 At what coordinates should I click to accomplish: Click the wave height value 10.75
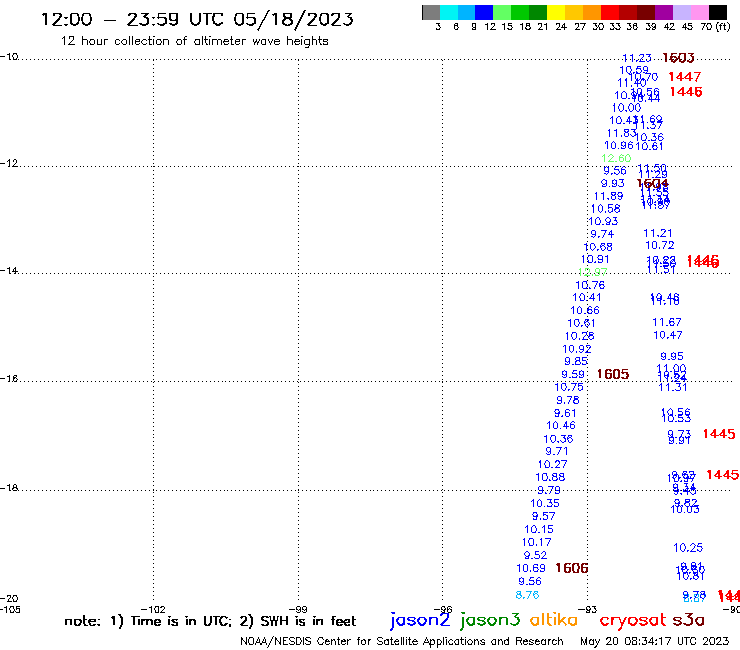(x=569, y=387)
